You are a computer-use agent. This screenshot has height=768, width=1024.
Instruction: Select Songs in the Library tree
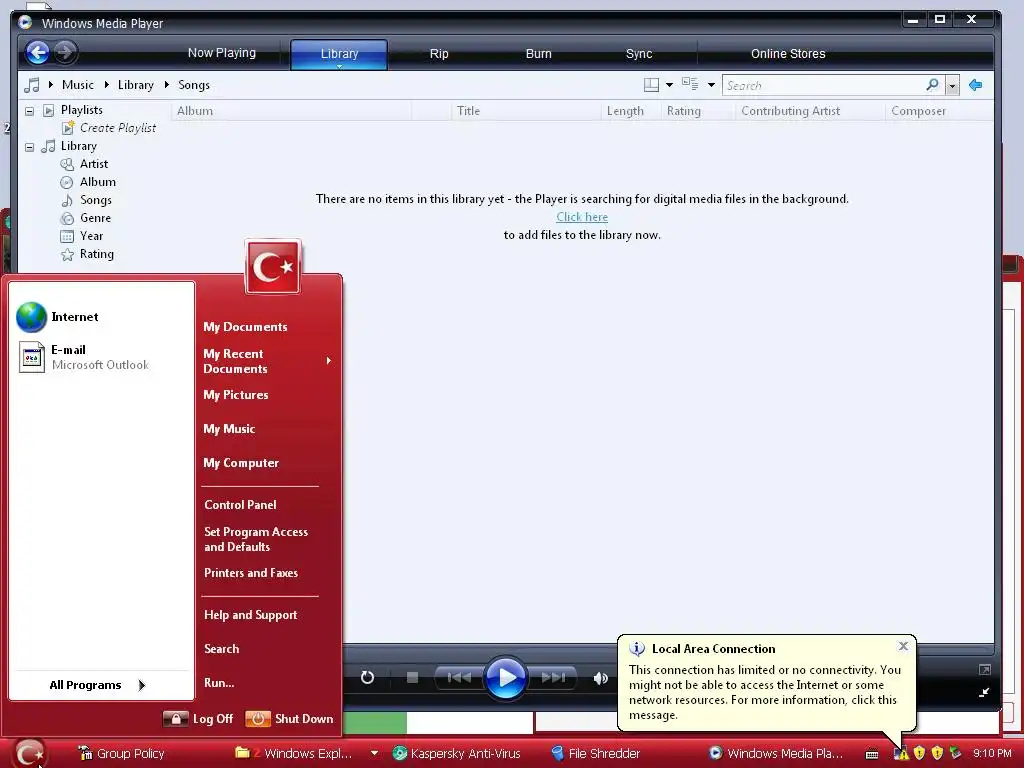[x=95, y=200]
